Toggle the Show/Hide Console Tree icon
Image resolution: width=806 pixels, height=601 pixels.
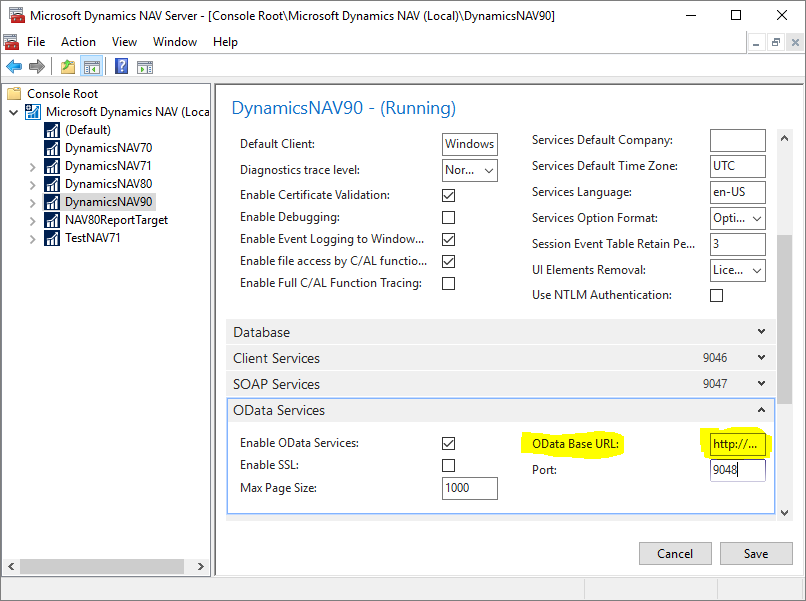[x=92, y=67]
